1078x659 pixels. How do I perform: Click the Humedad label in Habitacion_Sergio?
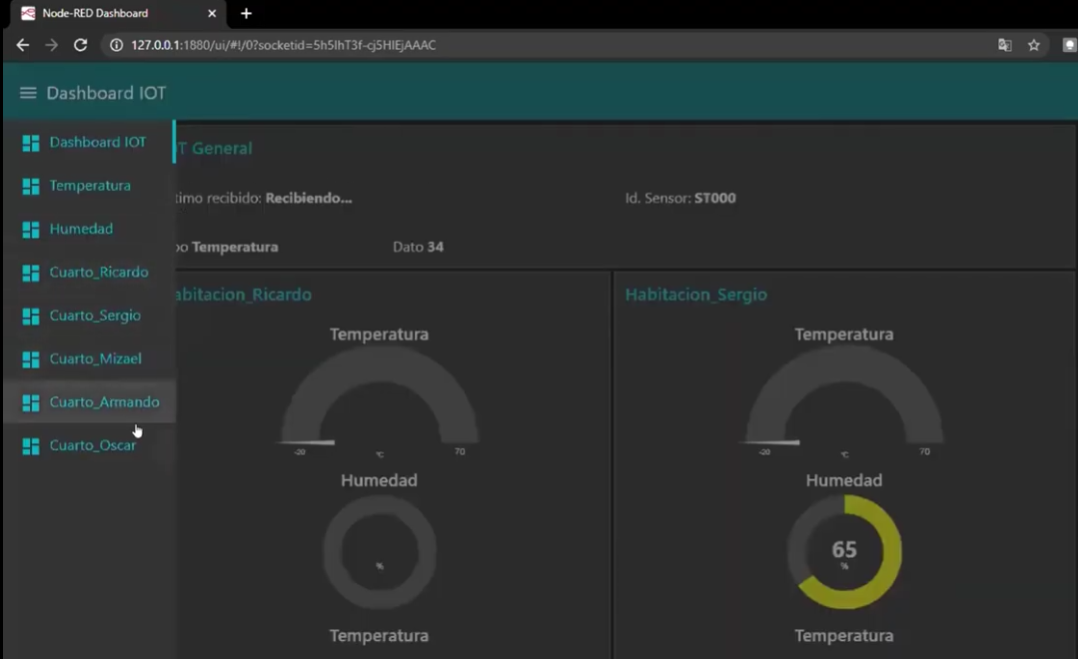coord(844,480)
